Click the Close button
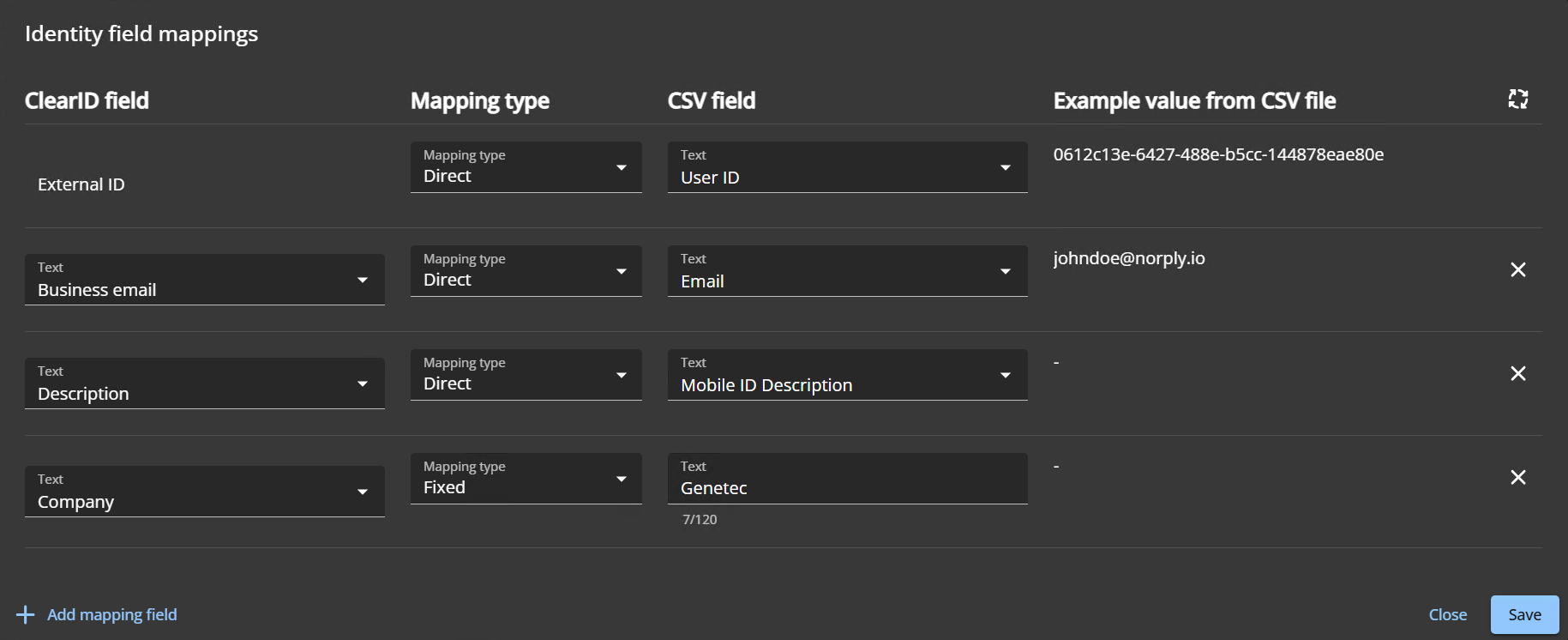This screenshot has height=640, width=1568. [1447, 615]
